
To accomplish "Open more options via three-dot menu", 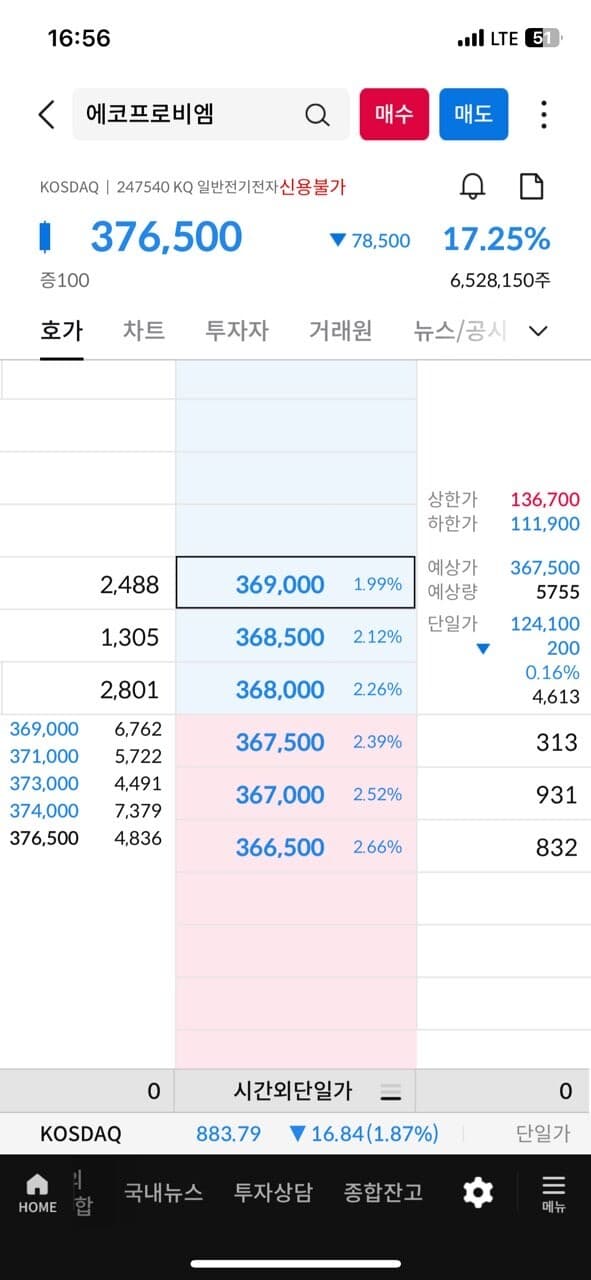I will pyautogui.click(x=543, y=114).
